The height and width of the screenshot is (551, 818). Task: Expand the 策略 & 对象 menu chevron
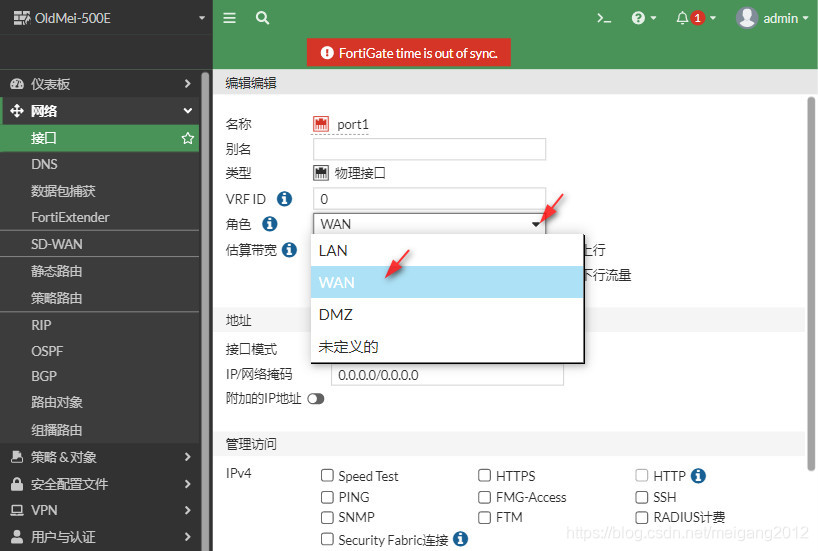187,457
